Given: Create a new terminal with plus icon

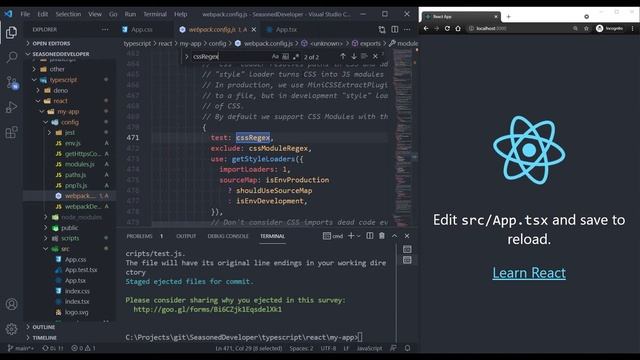Looking at the screenshot, I should pos(351,236).
